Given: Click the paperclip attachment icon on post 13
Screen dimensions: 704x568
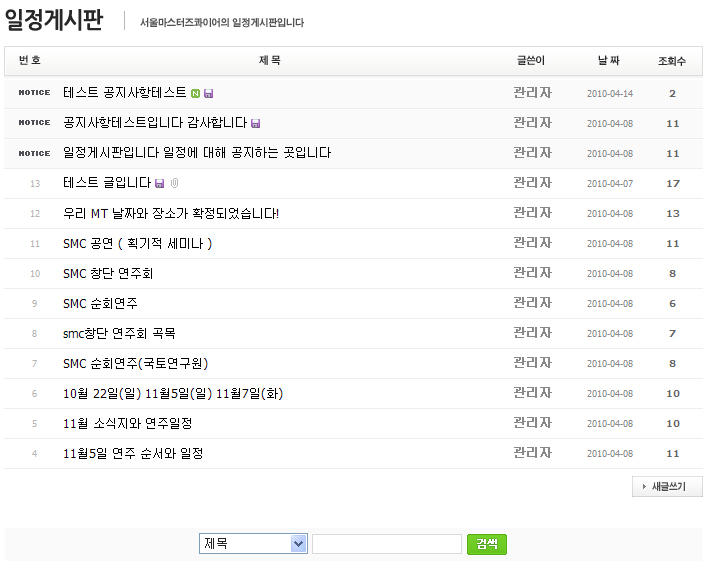Looking at the screenshot, I should point(174,184).
